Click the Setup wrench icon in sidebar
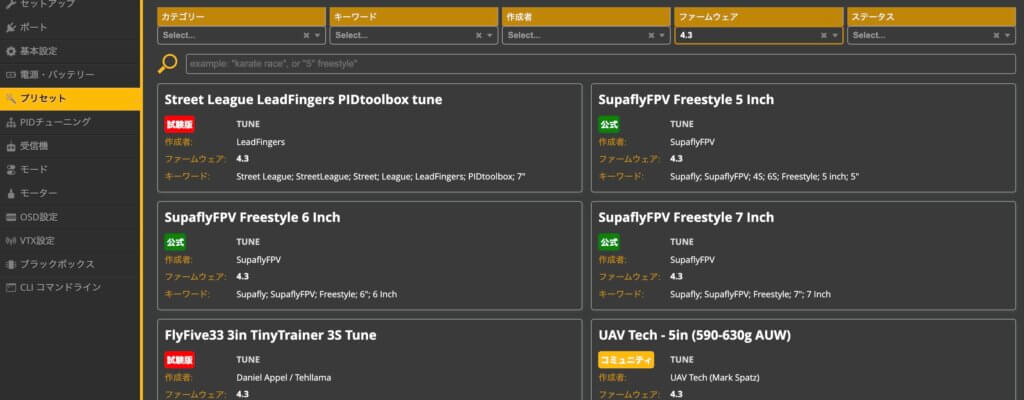 pos(10,4)
